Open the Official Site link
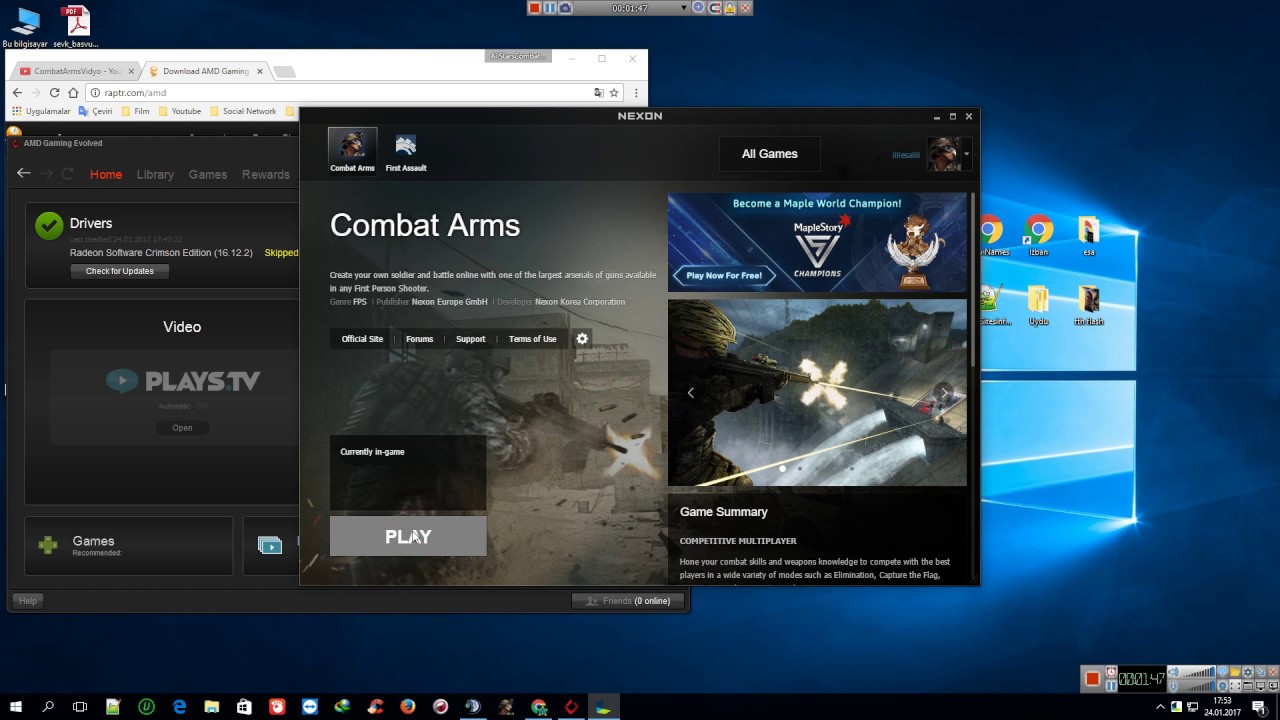 362,339
